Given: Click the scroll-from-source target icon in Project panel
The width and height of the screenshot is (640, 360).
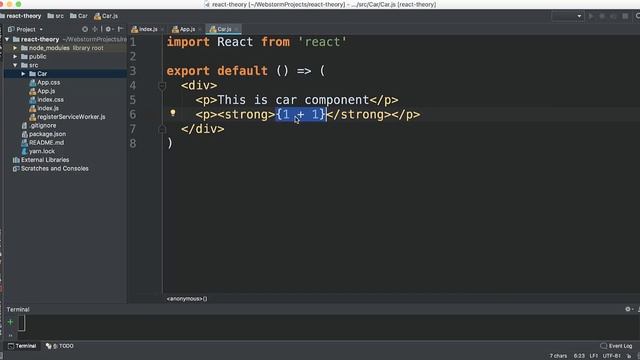Looking at the screenshot, I should pyautogui.click(x=85, y=29).
